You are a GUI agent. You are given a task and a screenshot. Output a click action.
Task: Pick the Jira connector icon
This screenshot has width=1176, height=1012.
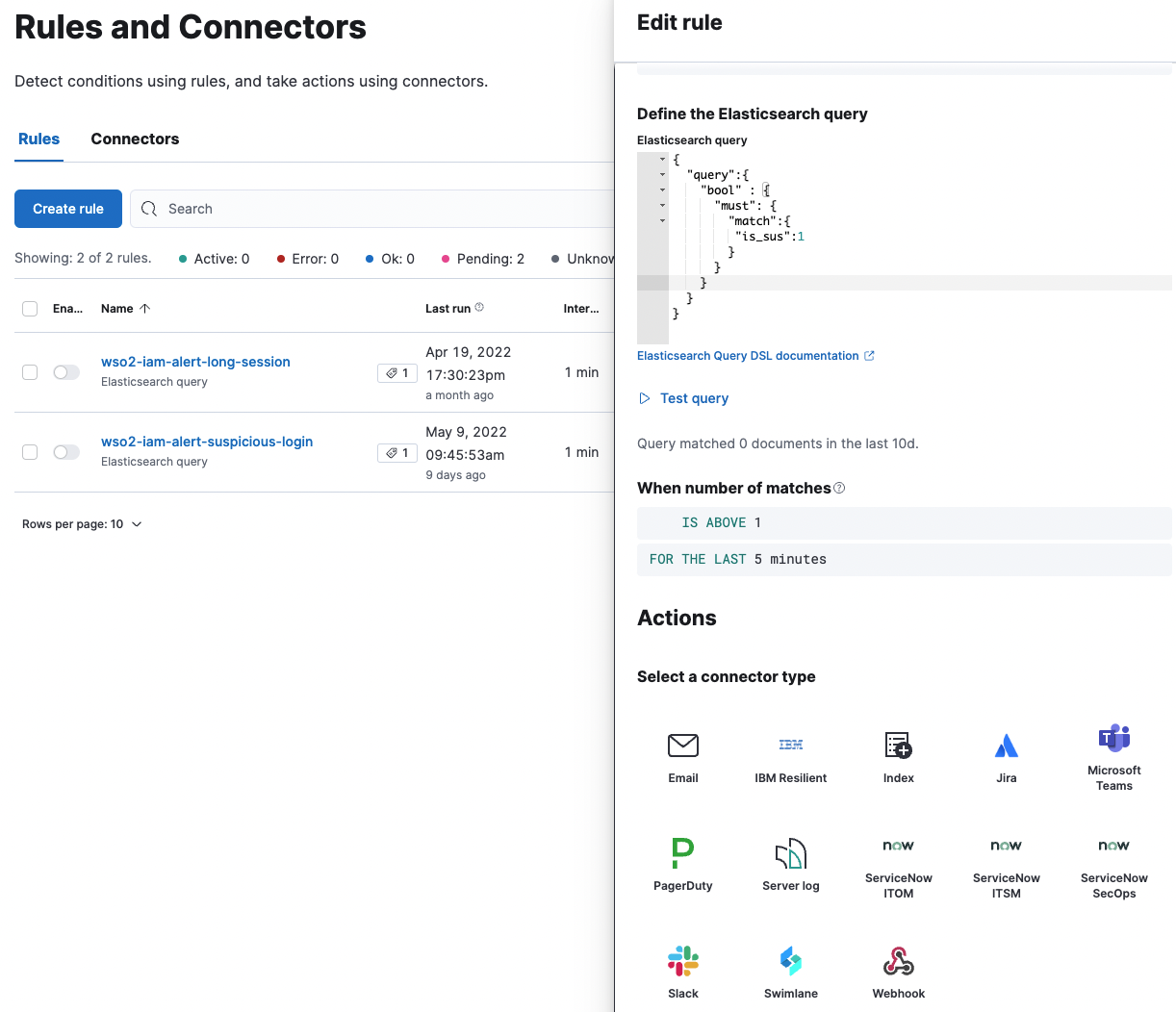pos(1007,746)
